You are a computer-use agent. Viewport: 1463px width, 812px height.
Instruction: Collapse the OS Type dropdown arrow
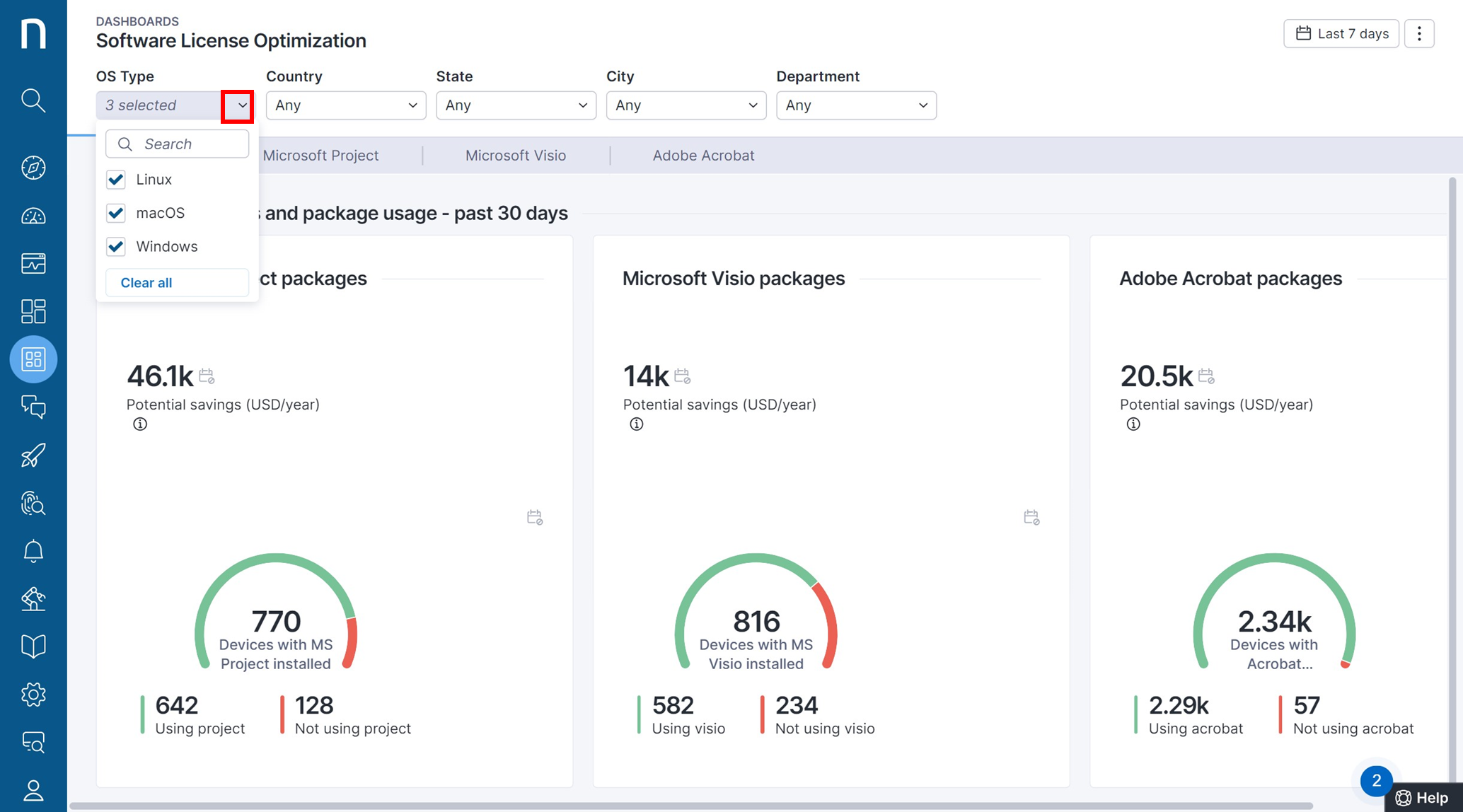(x=242, y=105)
